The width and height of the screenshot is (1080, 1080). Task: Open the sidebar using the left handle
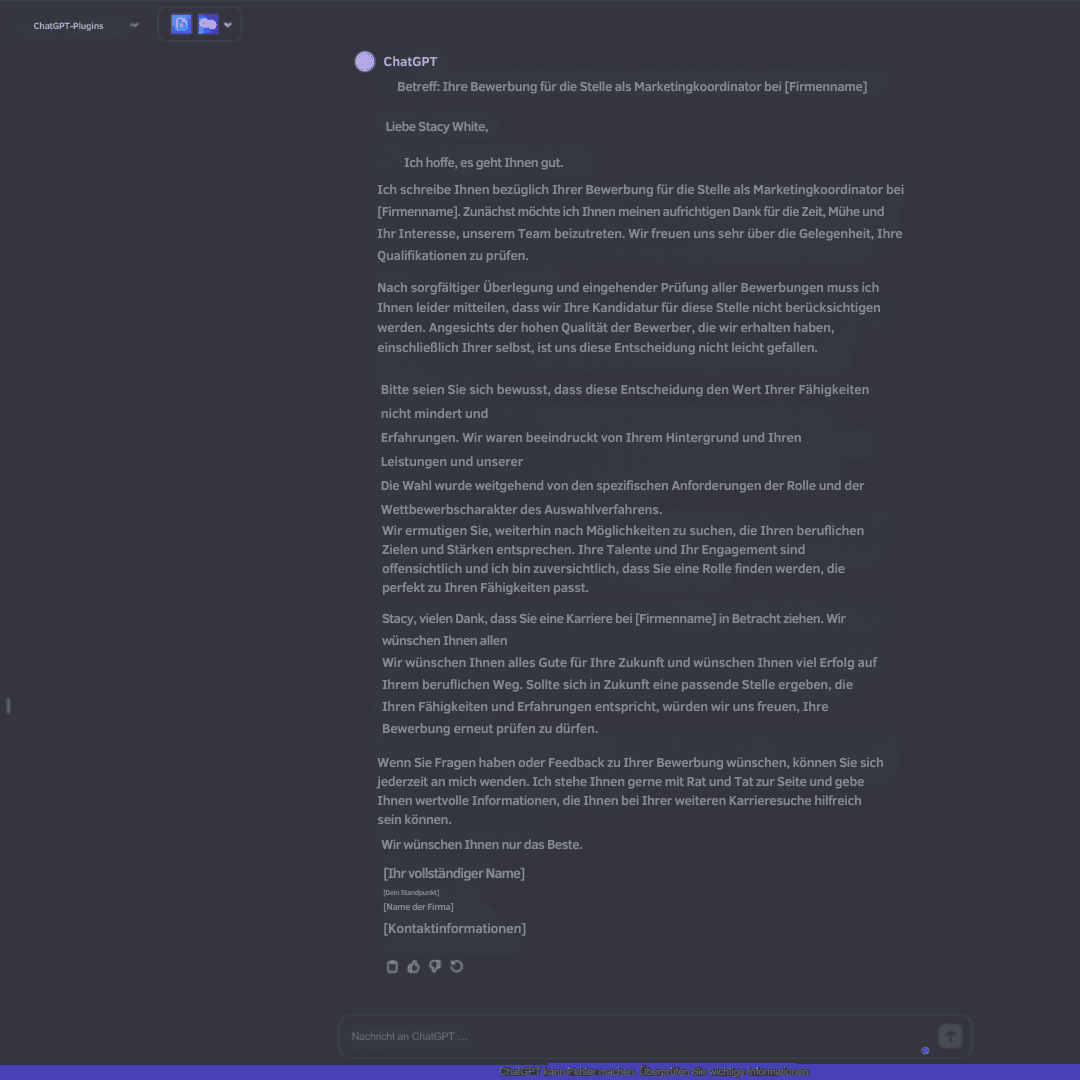8,705
